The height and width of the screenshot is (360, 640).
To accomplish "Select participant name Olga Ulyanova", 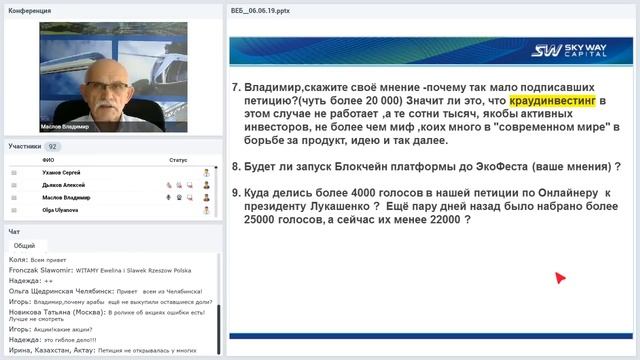I will (60, 210).
